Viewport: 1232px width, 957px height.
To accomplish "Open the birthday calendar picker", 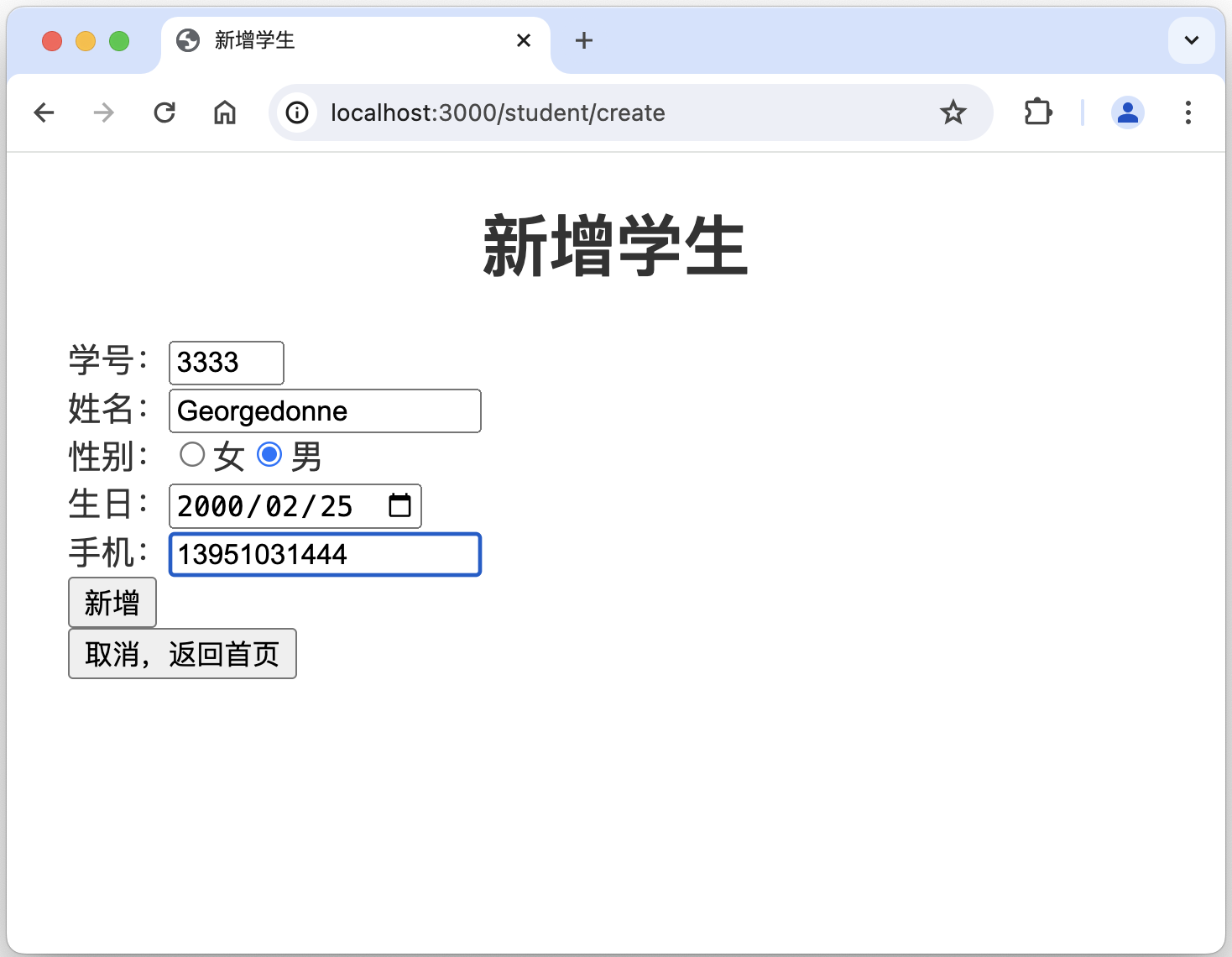I will click(x=400, y=505).
